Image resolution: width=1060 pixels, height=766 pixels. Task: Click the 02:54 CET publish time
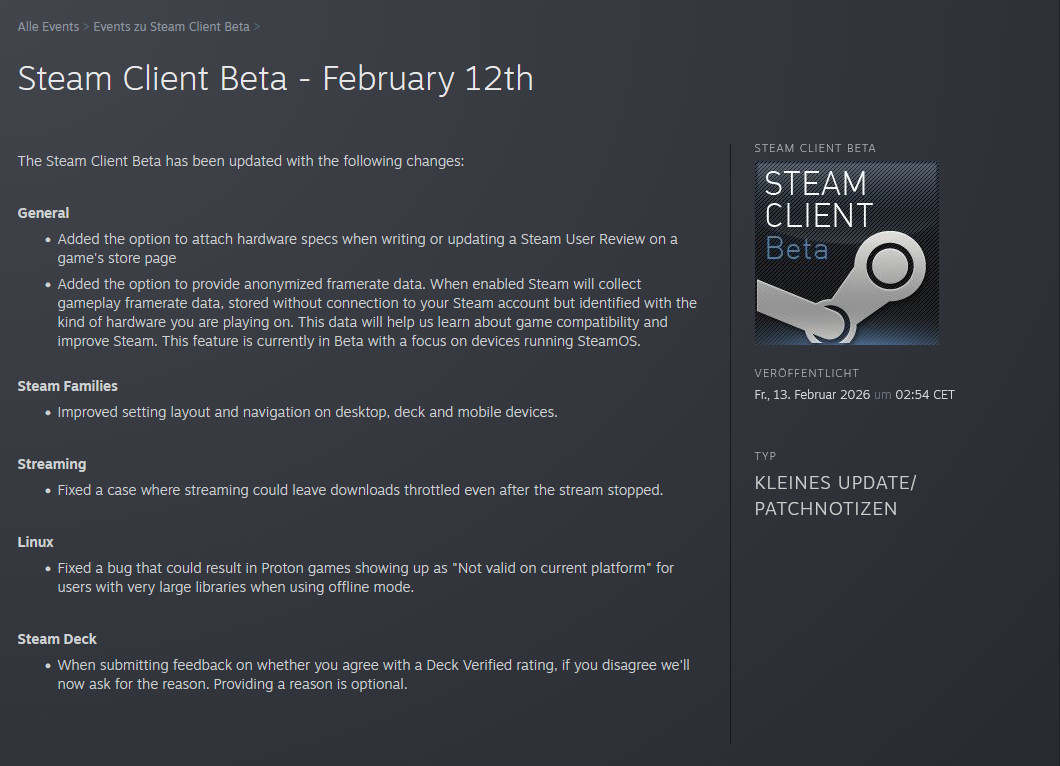click(925, 395)
